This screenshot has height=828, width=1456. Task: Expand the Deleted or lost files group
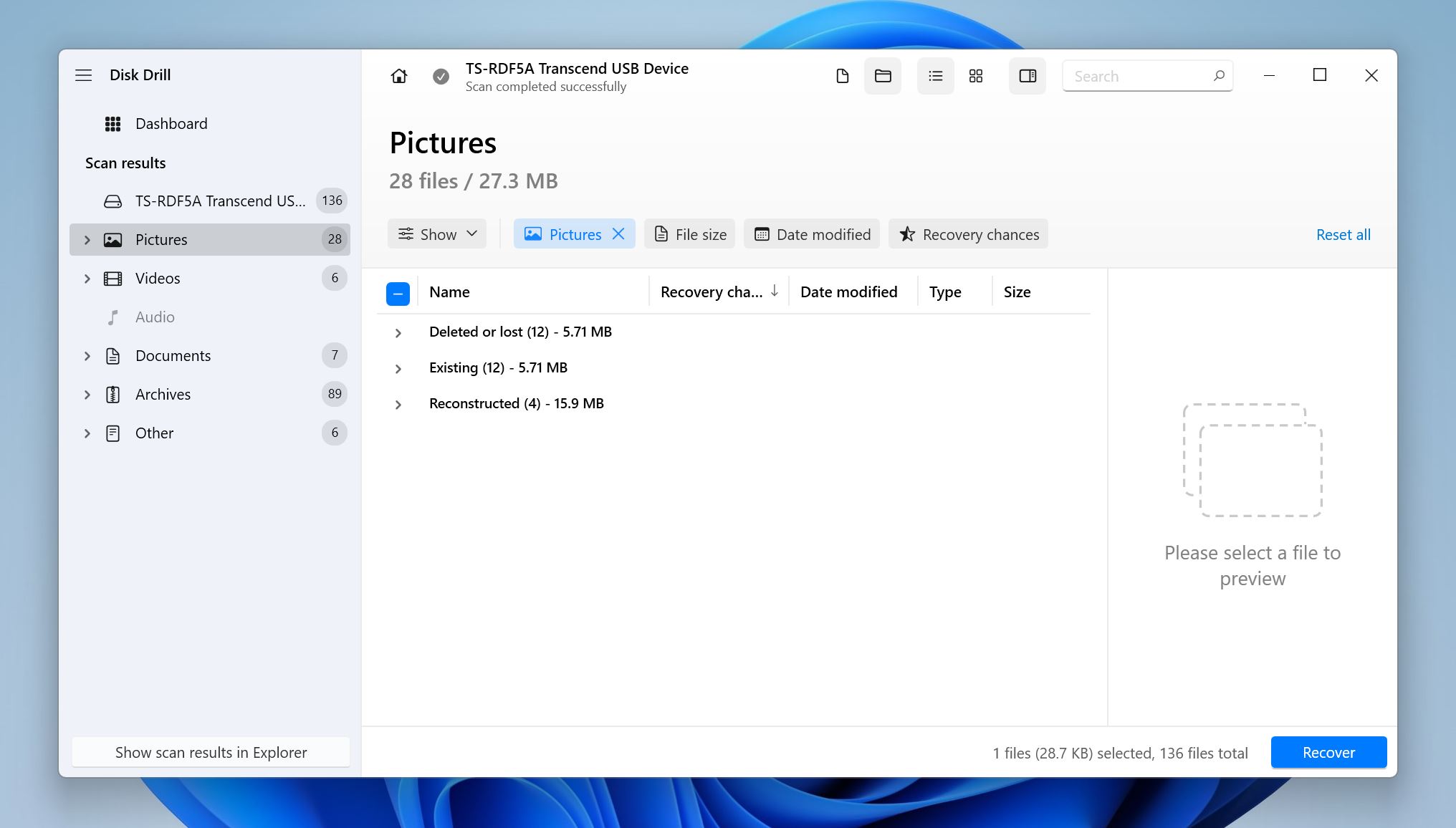(400, 331)
